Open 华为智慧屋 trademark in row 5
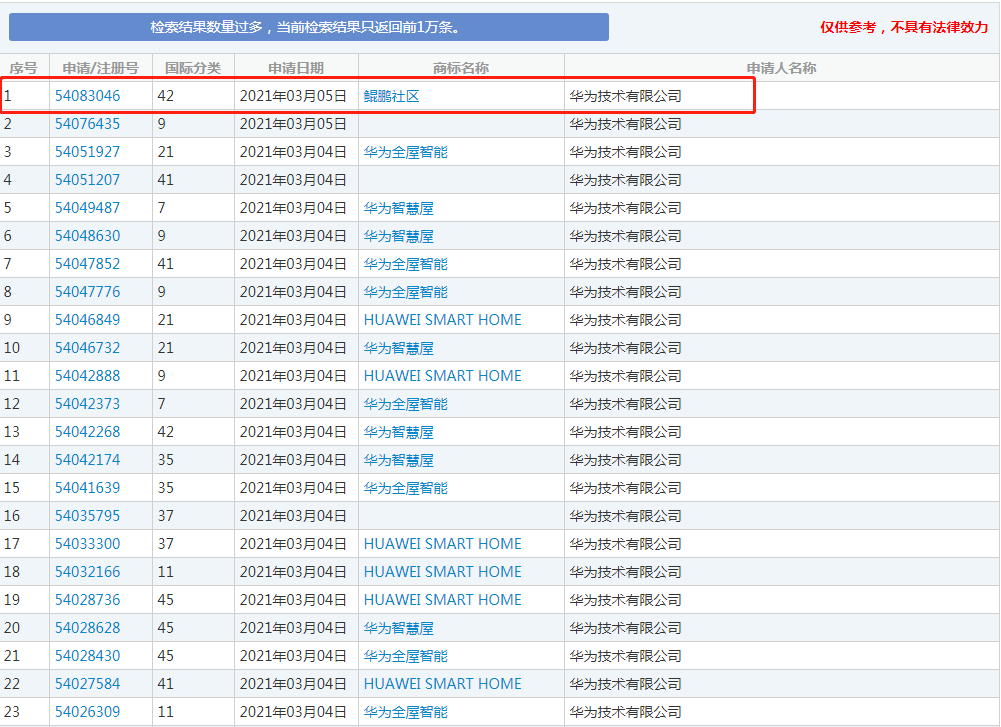 398,208
